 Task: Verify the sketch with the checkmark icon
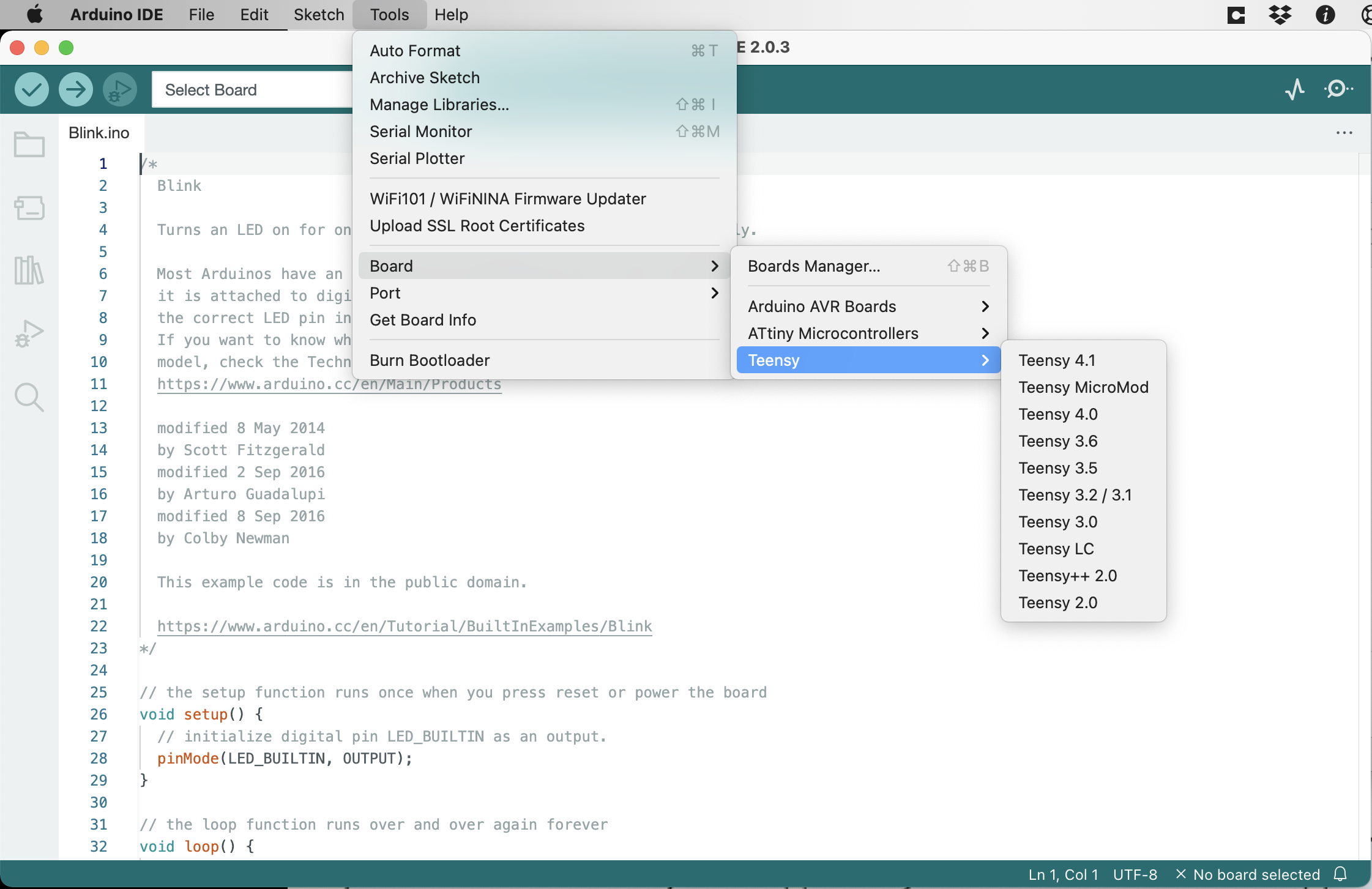coord(31,89)
